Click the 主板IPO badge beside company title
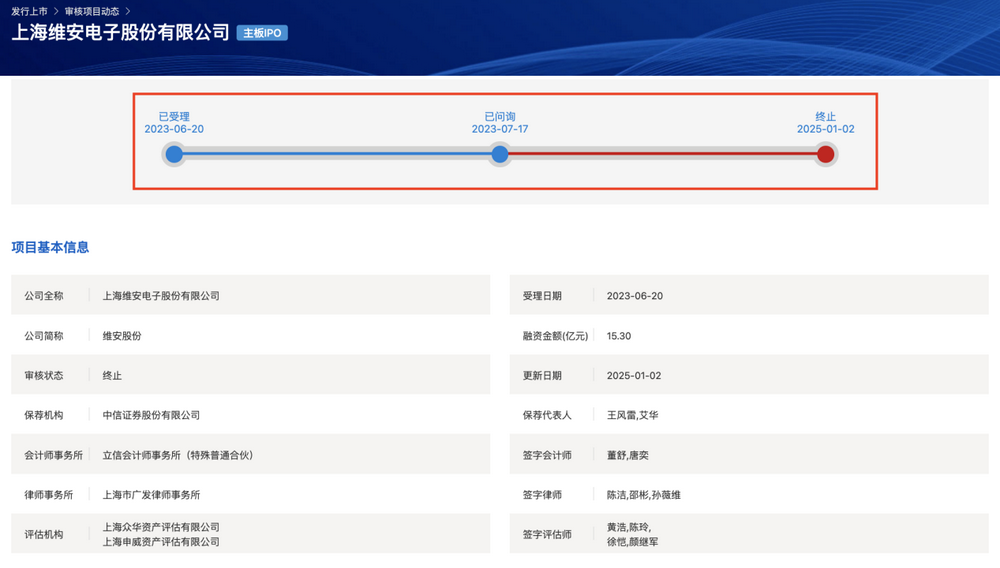 pos(262,33)
